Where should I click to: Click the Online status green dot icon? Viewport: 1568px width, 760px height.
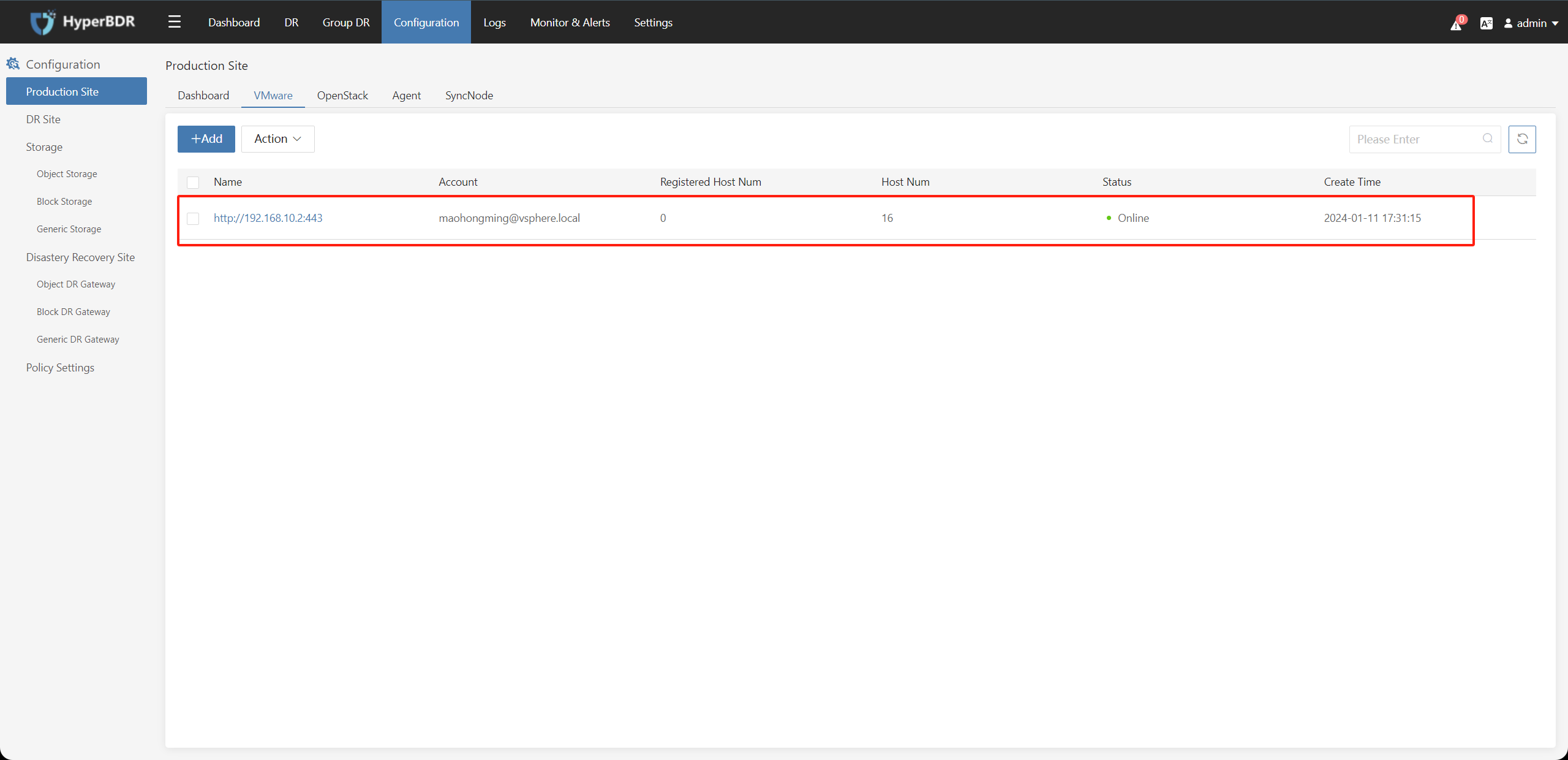pyautogui.click(x=1108, y=218)
